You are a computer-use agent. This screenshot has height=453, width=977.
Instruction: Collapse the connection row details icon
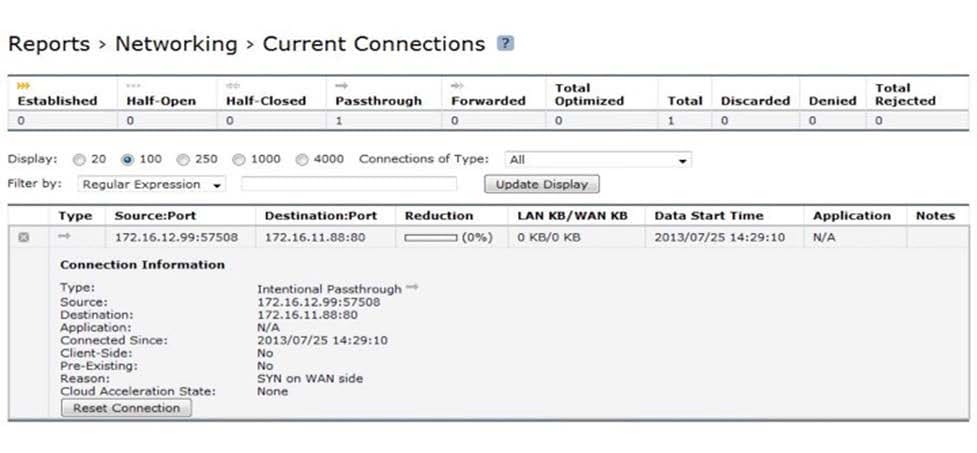(24, 237)
